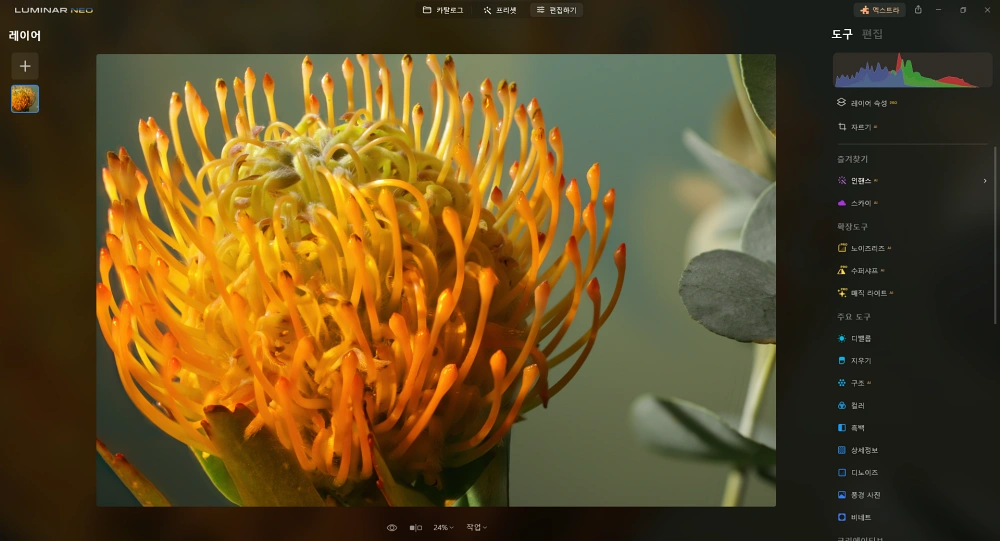The image size is (1000, 541).
Task: Switch to the 프리셋 presets tab
Action: point(500,10)
